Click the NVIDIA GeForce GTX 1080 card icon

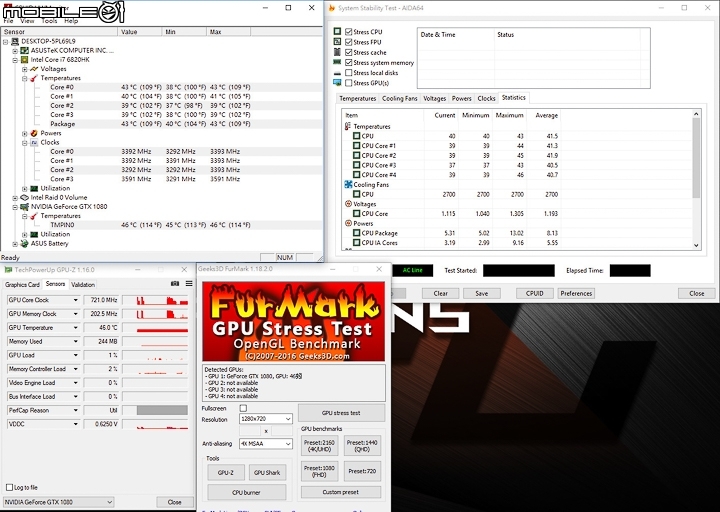(x=24, y=207)
